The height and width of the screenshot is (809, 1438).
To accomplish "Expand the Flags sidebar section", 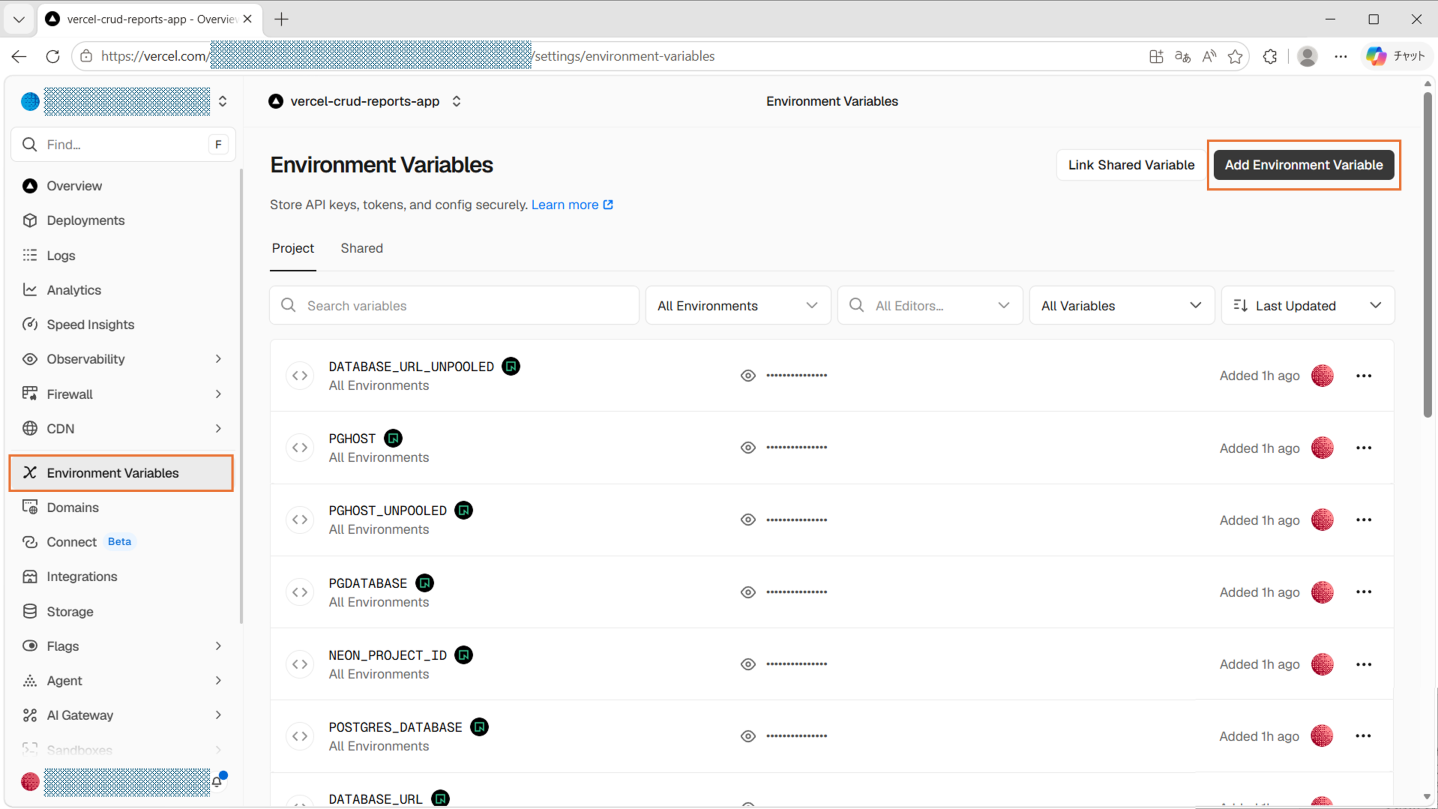I will tap(218, 646).
